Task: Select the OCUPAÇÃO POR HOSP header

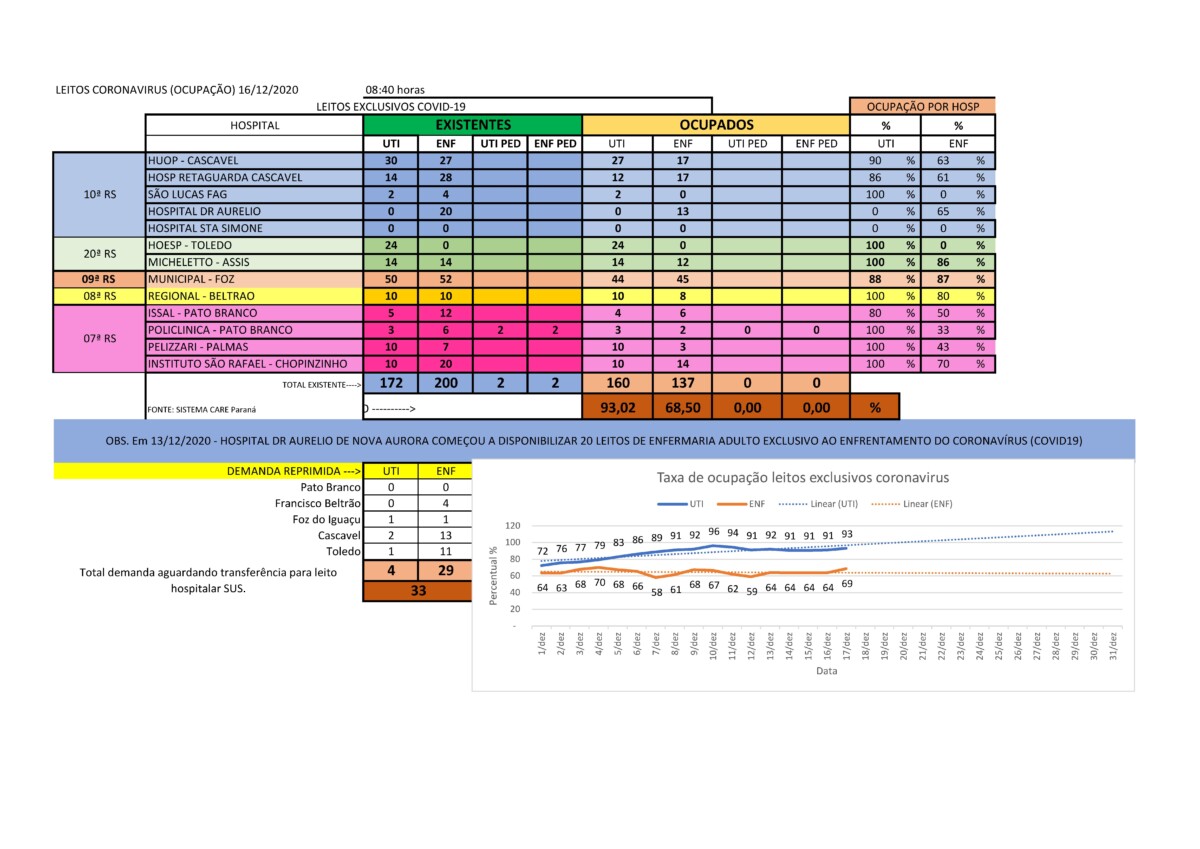Action: pos(922,106)
